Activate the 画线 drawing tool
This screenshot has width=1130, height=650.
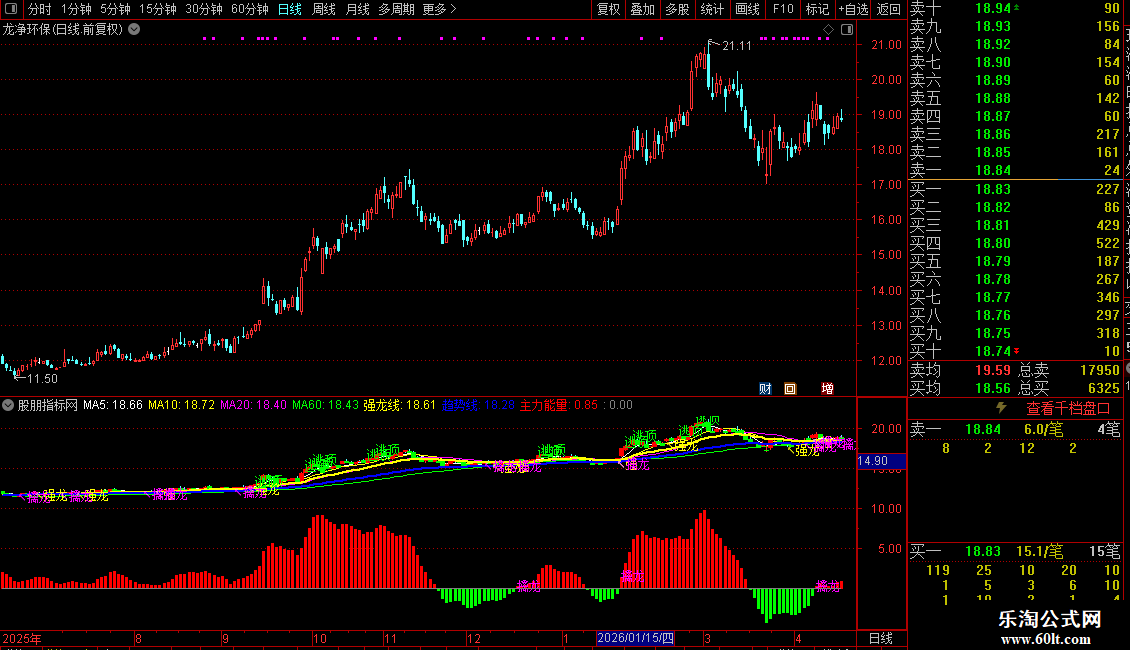747,9
